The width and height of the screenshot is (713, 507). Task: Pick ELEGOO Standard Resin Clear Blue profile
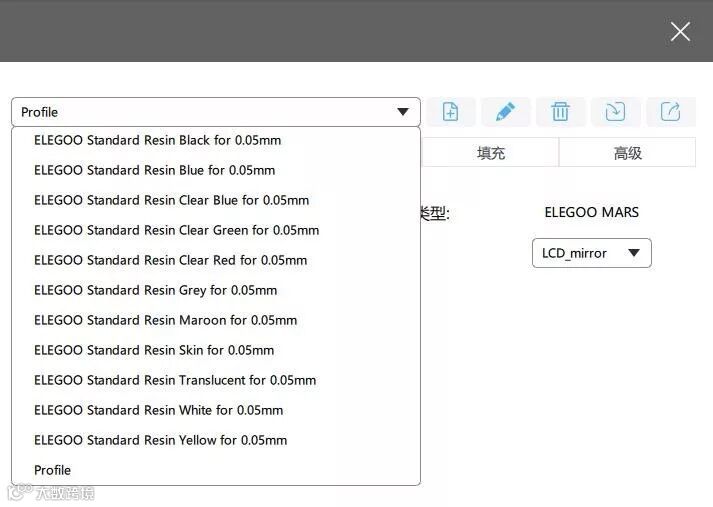[x=216, y=200]
